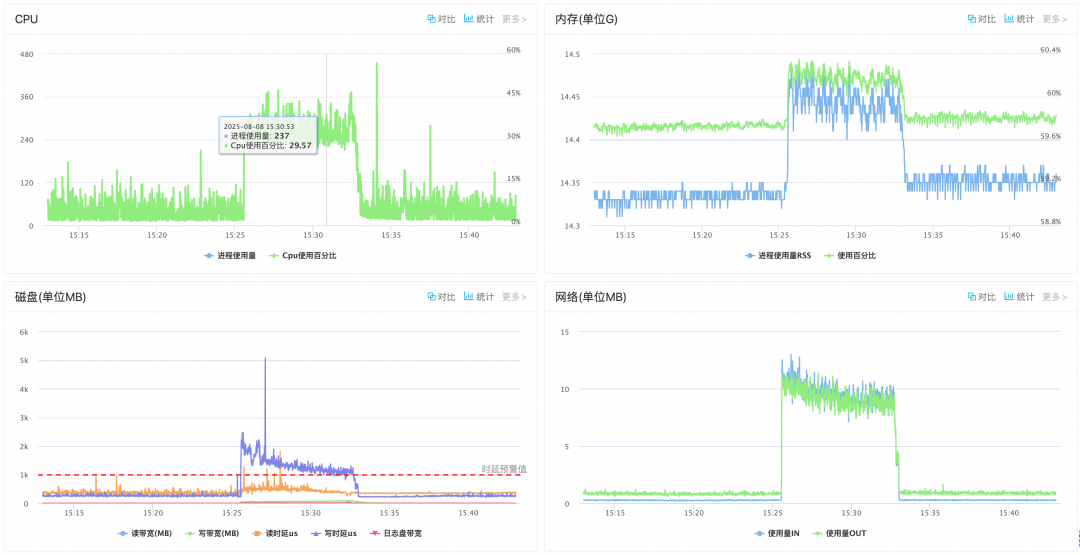
Task: Click the 480 y-axis label in CPU chart
Action: (x=28, y=54)
